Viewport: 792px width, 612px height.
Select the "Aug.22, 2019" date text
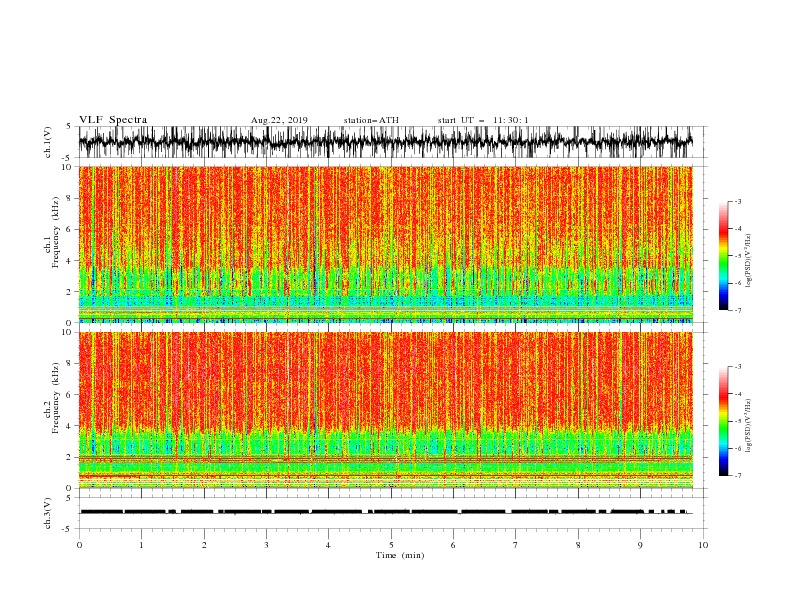(279, 120)
